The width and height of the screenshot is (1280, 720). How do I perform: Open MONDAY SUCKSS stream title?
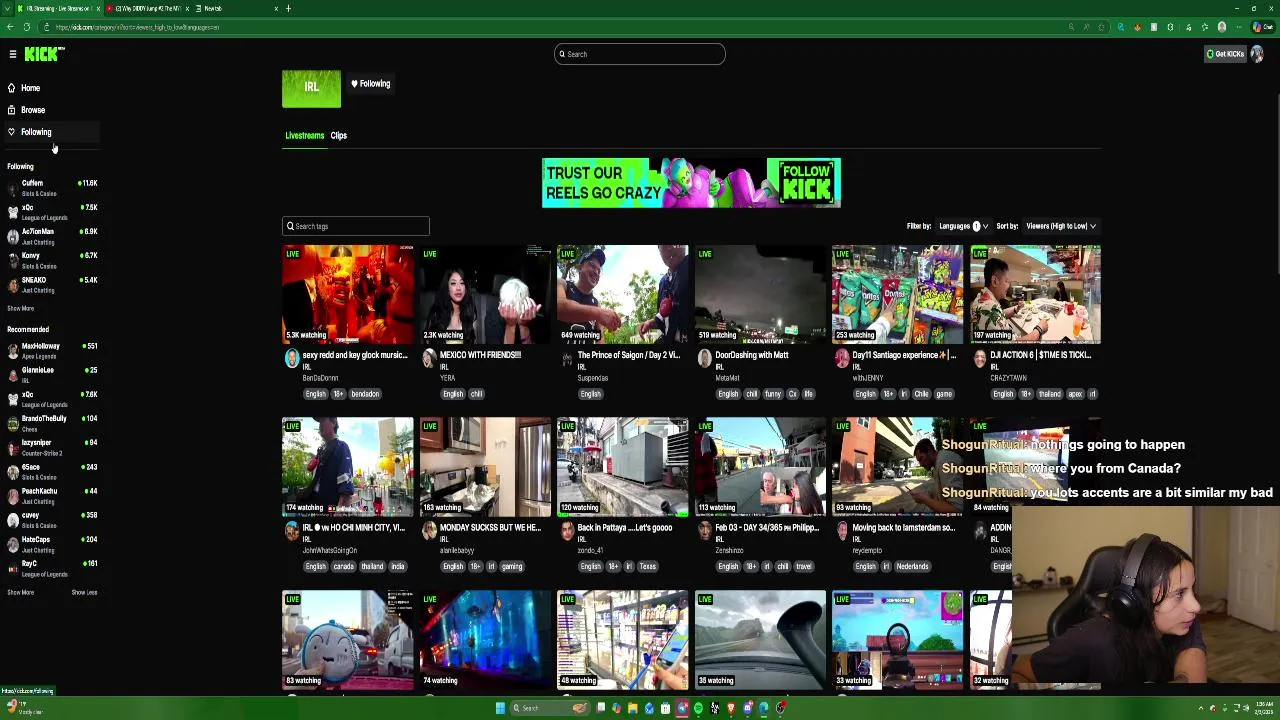[490, 528]
